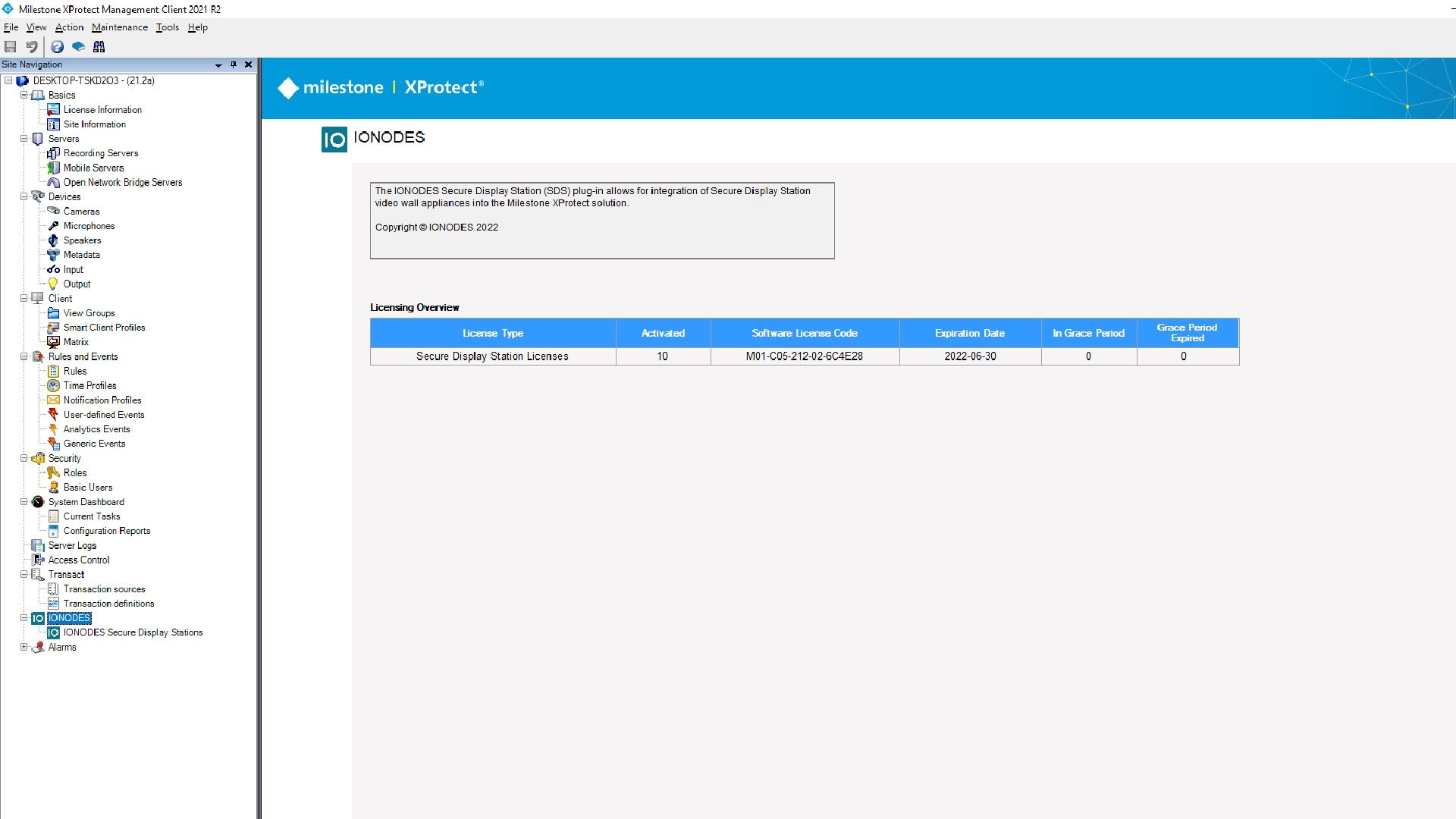Click the Mobile Servers icon

[x=53, y=168]
